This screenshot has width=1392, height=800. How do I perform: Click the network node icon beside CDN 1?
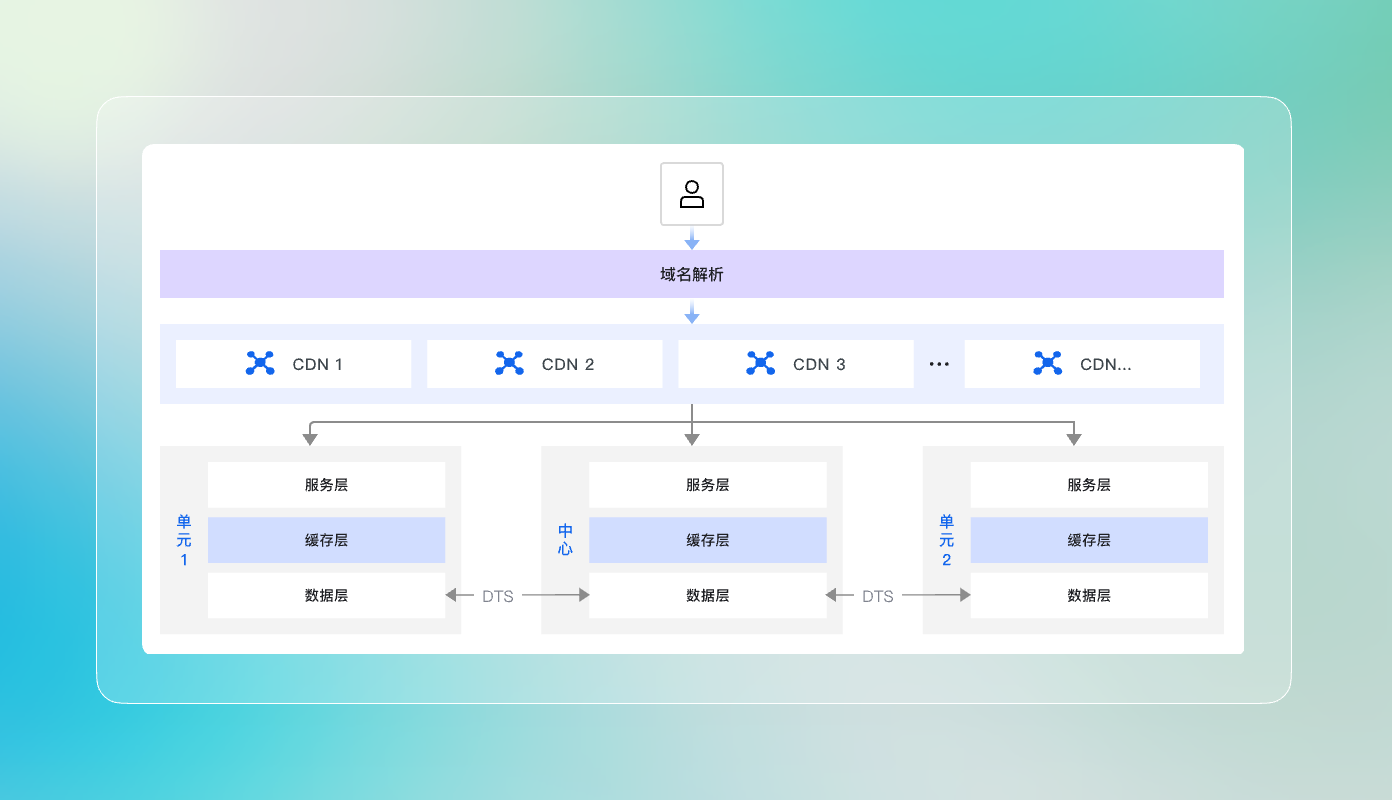260,364
